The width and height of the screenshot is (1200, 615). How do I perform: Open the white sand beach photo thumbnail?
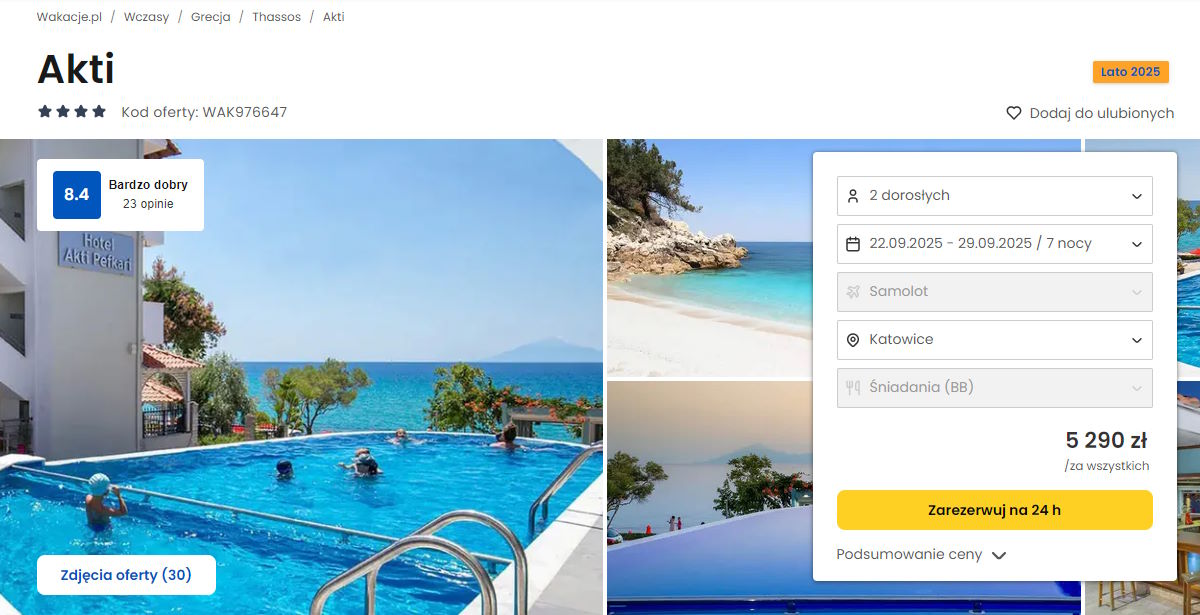pyautogui.click(x=709, y=258)
